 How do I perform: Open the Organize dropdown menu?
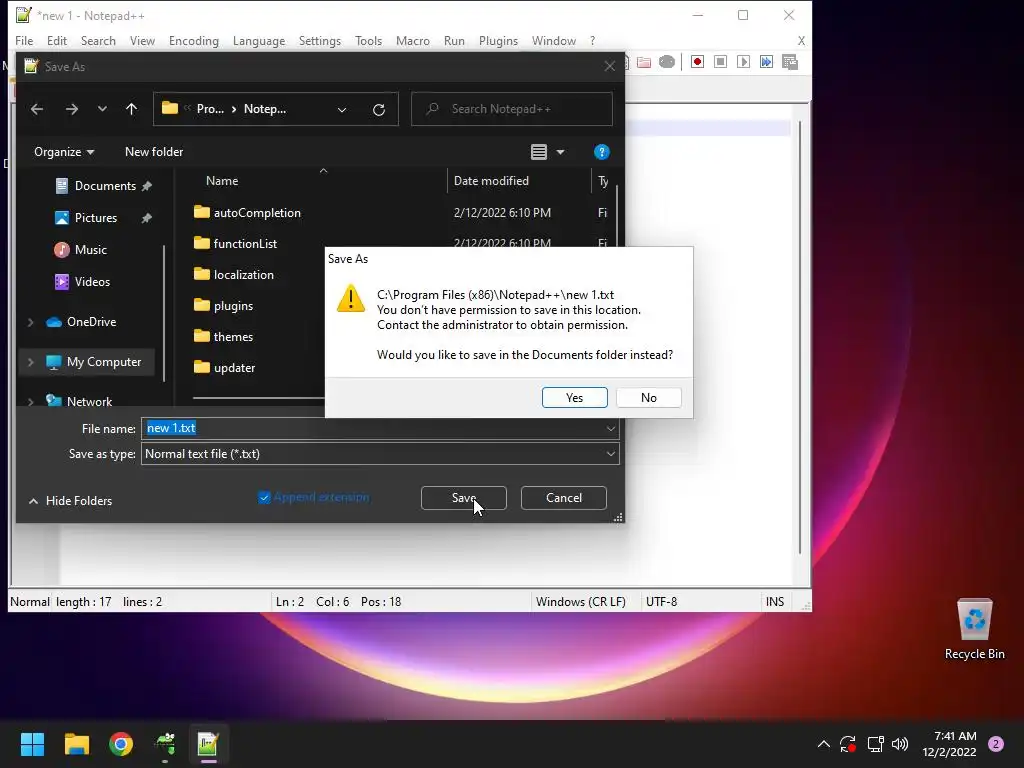coord(63,152)
